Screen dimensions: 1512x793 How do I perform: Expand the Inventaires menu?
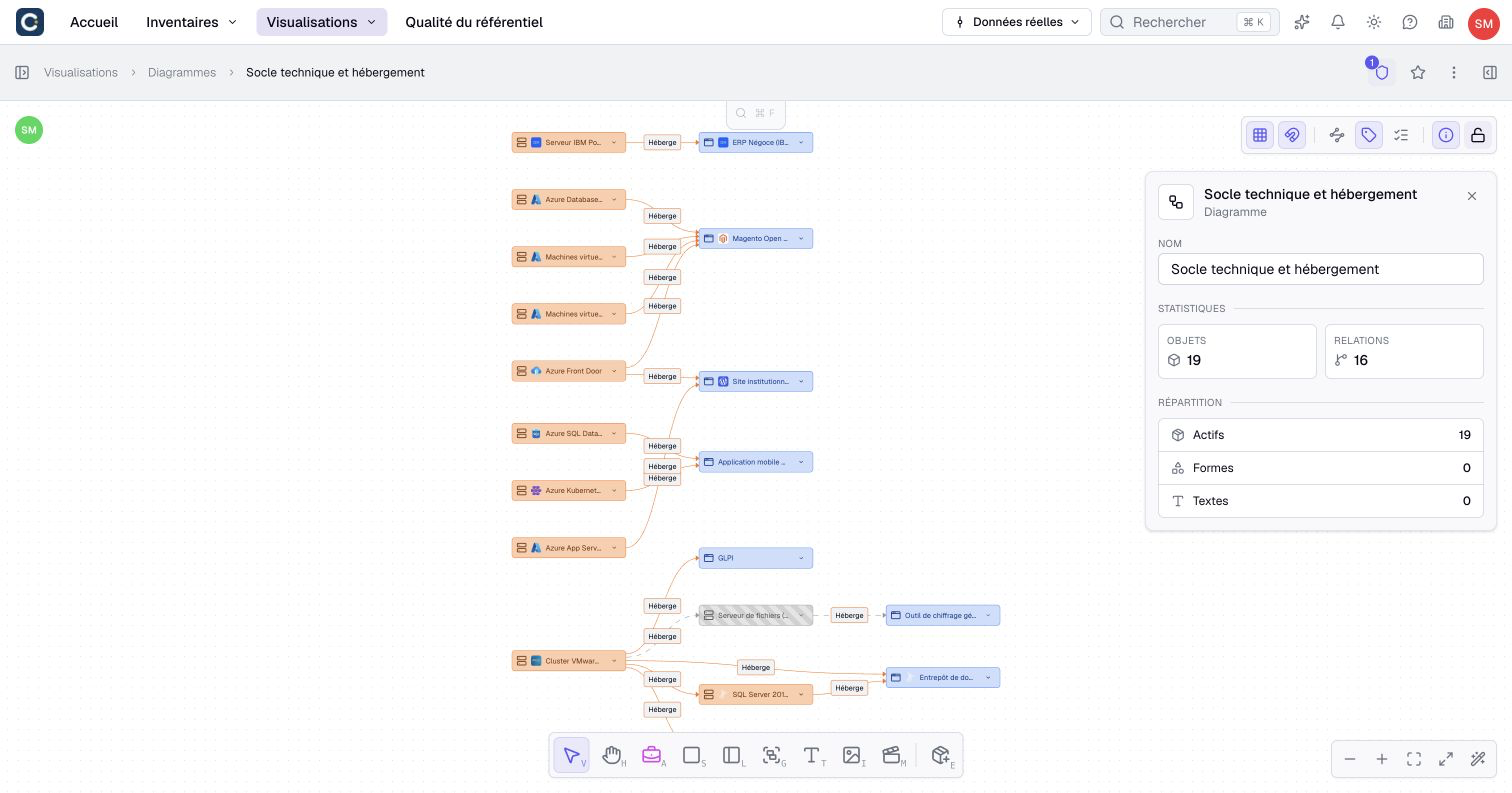click(x=191, y=22)
